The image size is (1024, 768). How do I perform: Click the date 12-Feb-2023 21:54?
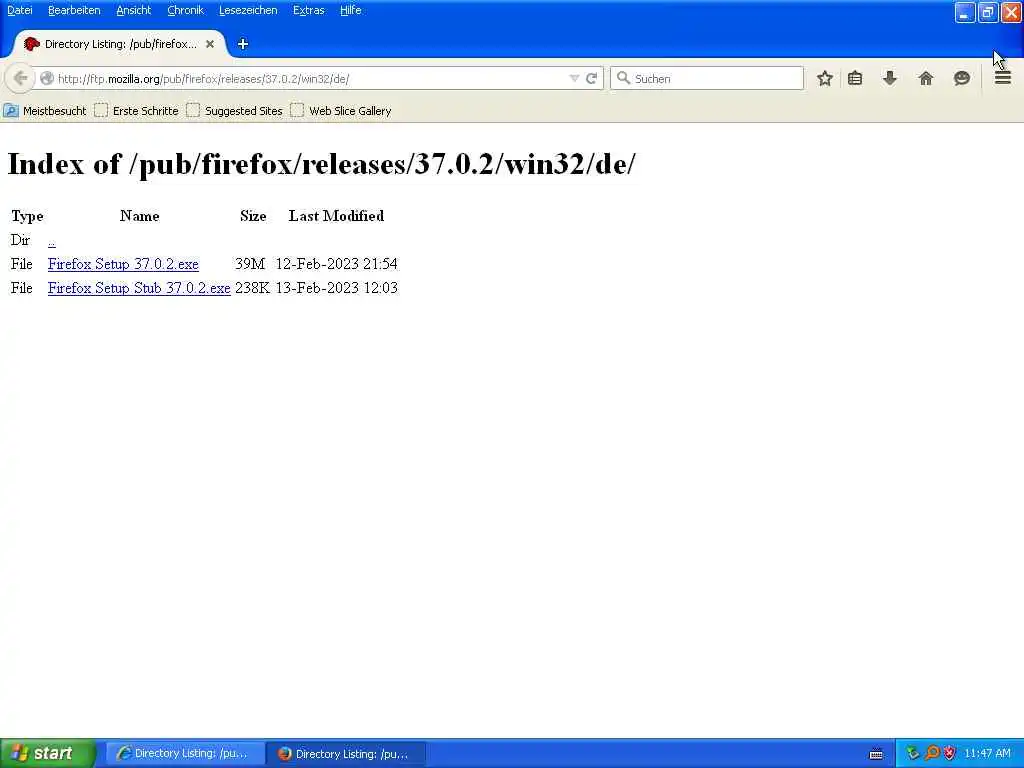tap(336, 264)
